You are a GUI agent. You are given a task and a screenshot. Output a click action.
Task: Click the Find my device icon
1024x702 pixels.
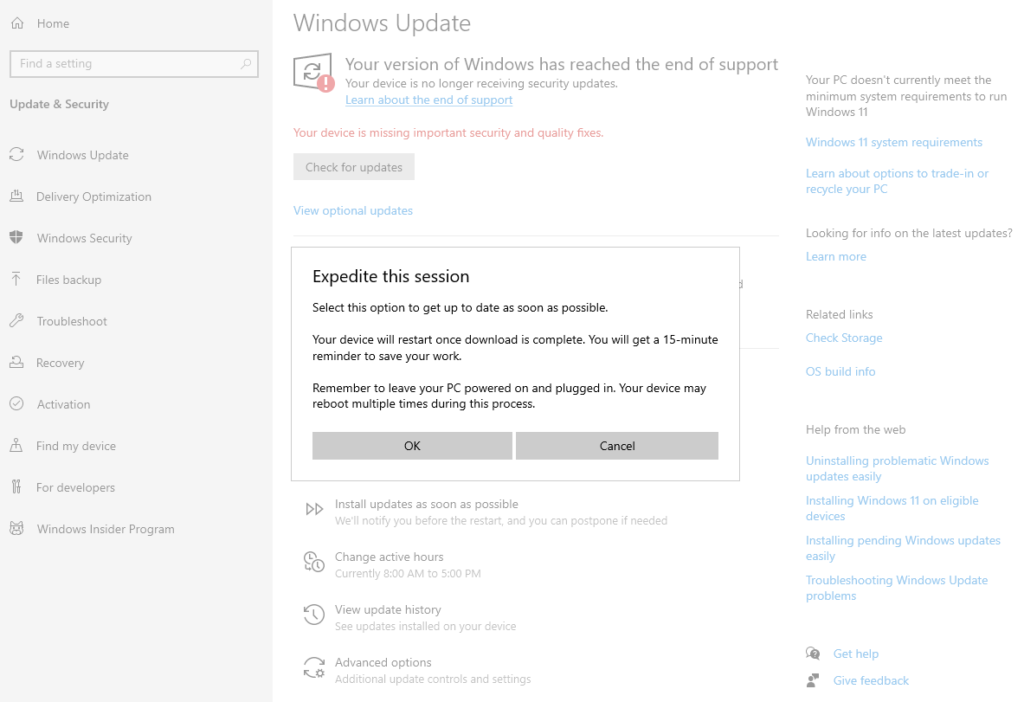[16, 446]
